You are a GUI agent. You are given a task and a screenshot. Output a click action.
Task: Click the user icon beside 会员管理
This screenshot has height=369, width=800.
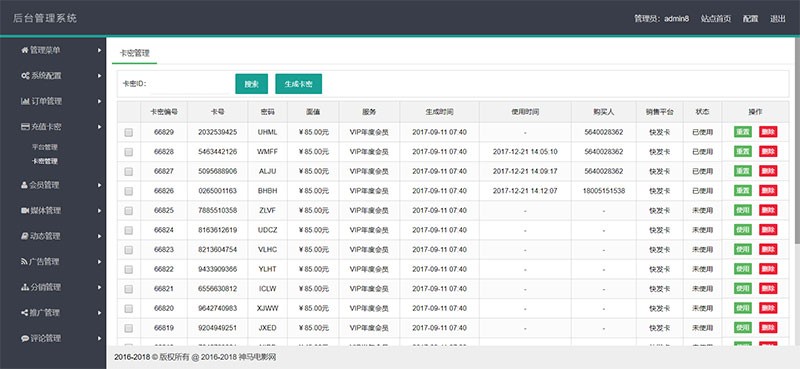pyautogui.click(x=24, y=185)
